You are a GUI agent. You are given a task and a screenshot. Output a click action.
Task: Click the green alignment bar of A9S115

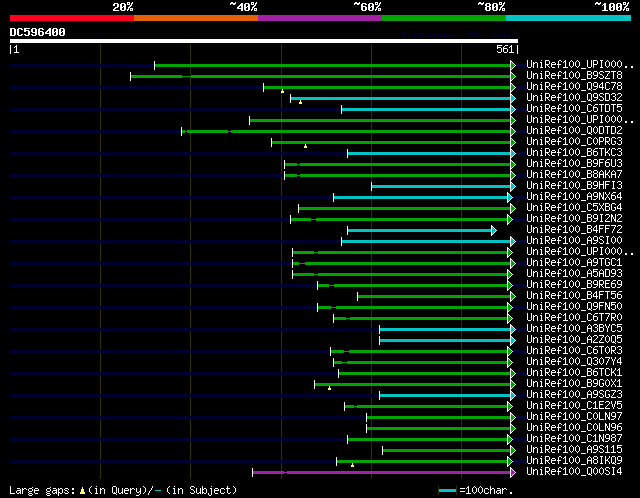coord(447,451)
